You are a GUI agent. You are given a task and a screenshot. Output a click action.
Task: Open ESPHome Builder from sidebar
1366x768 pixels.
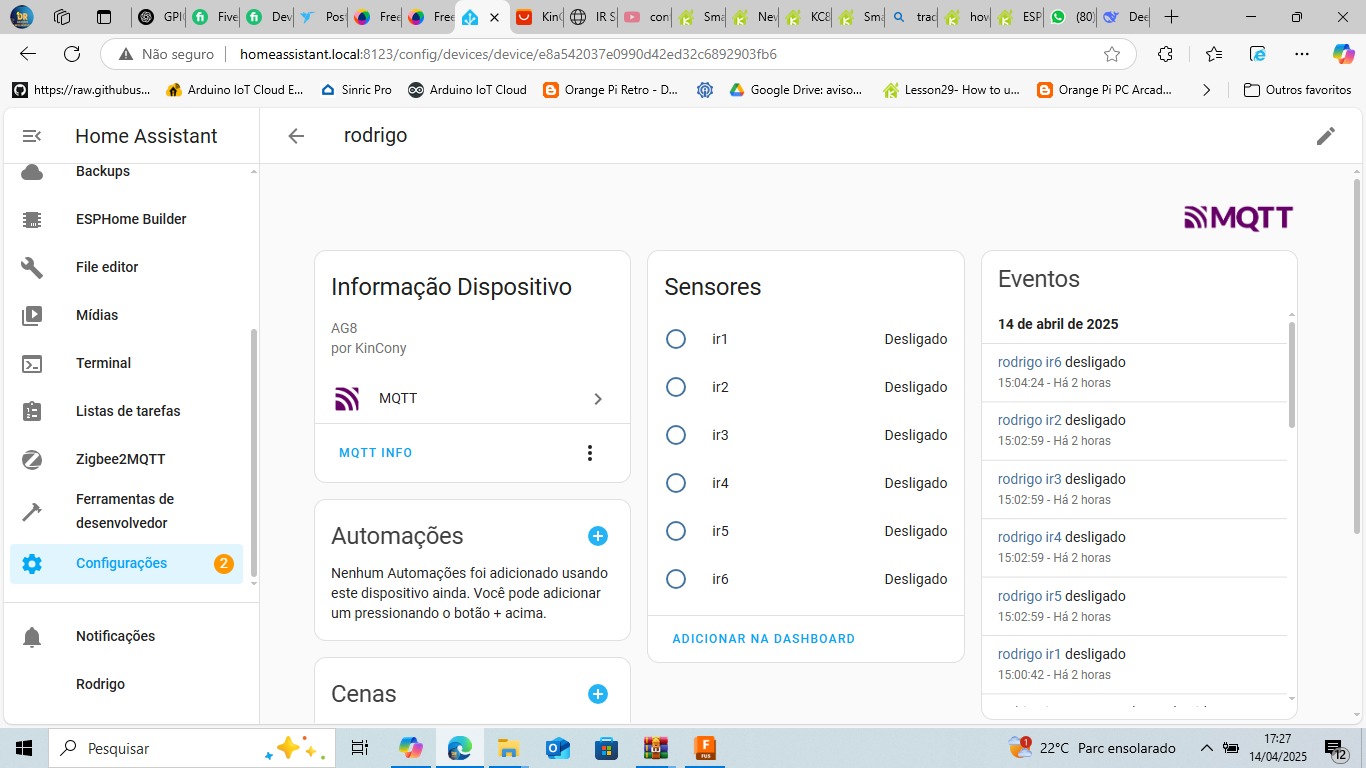[x=131, y=219]
